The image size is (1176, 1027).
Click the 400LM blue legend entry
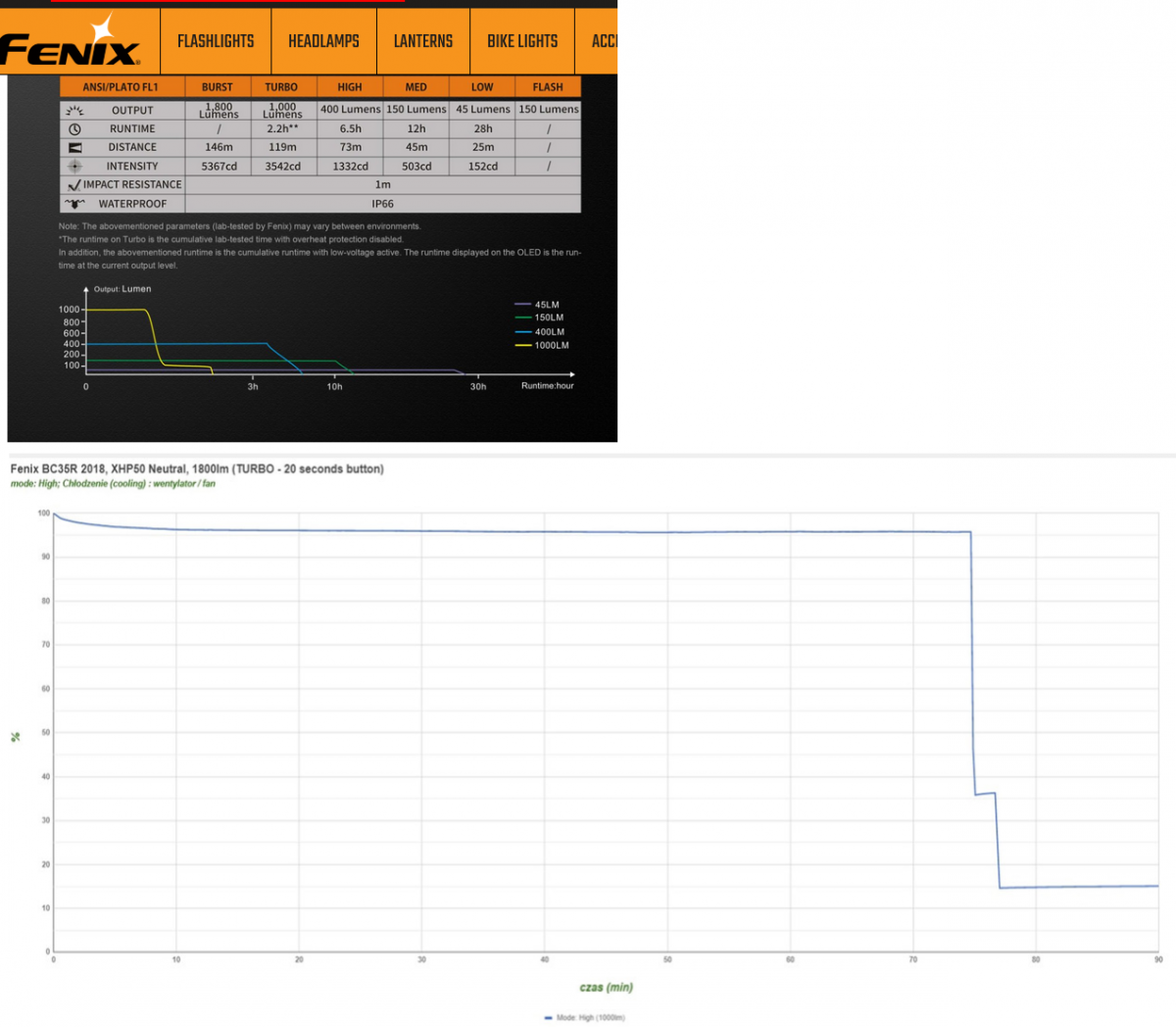539,332
